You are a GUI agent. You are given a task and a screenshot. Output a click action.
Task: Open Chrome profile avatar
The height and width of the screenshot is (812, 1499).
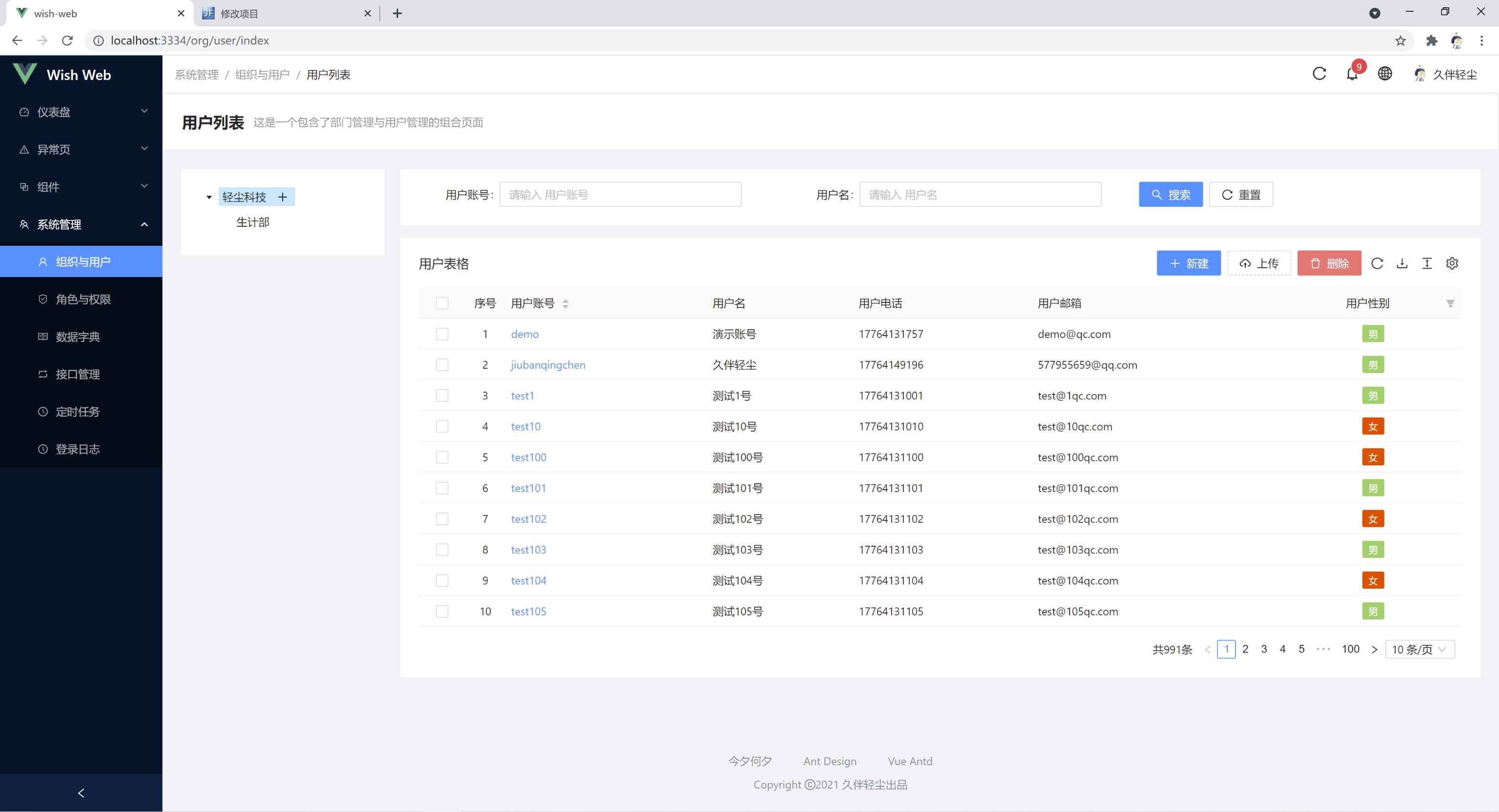click(1457, 40)
